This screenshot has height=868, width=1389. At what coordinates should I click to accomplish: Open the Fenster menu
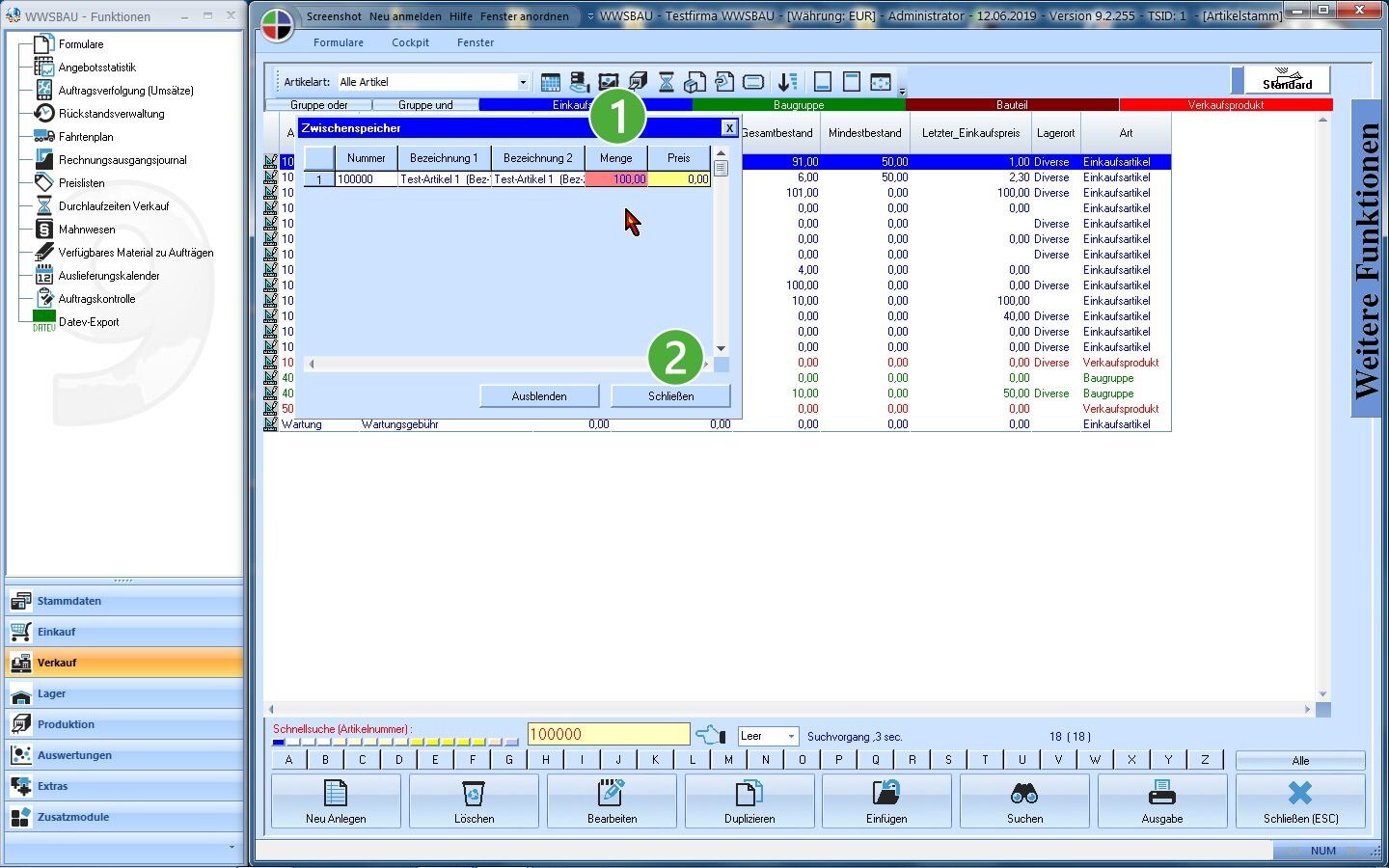(x=476, y=42)
